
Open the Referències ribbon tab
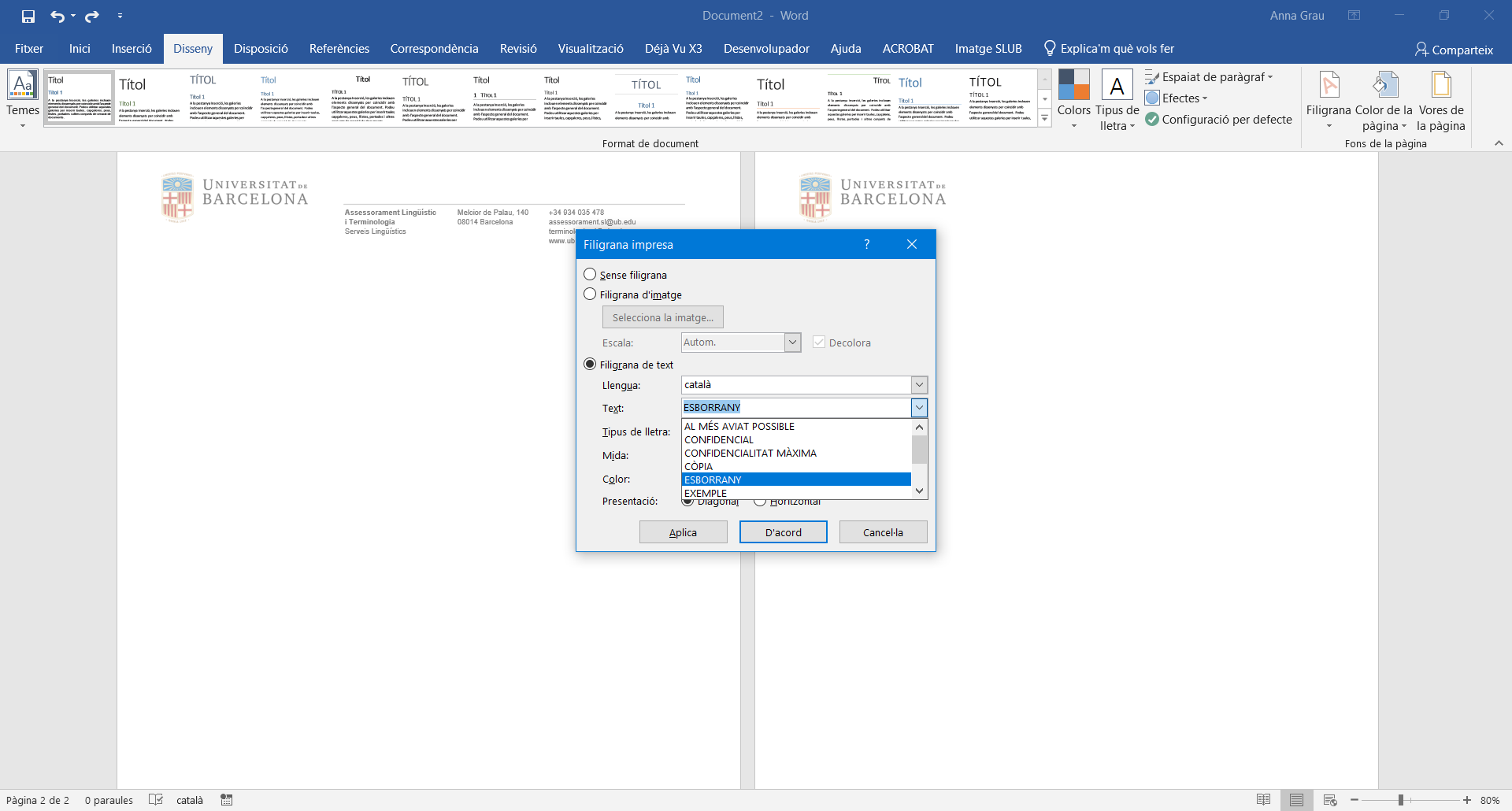339,49
